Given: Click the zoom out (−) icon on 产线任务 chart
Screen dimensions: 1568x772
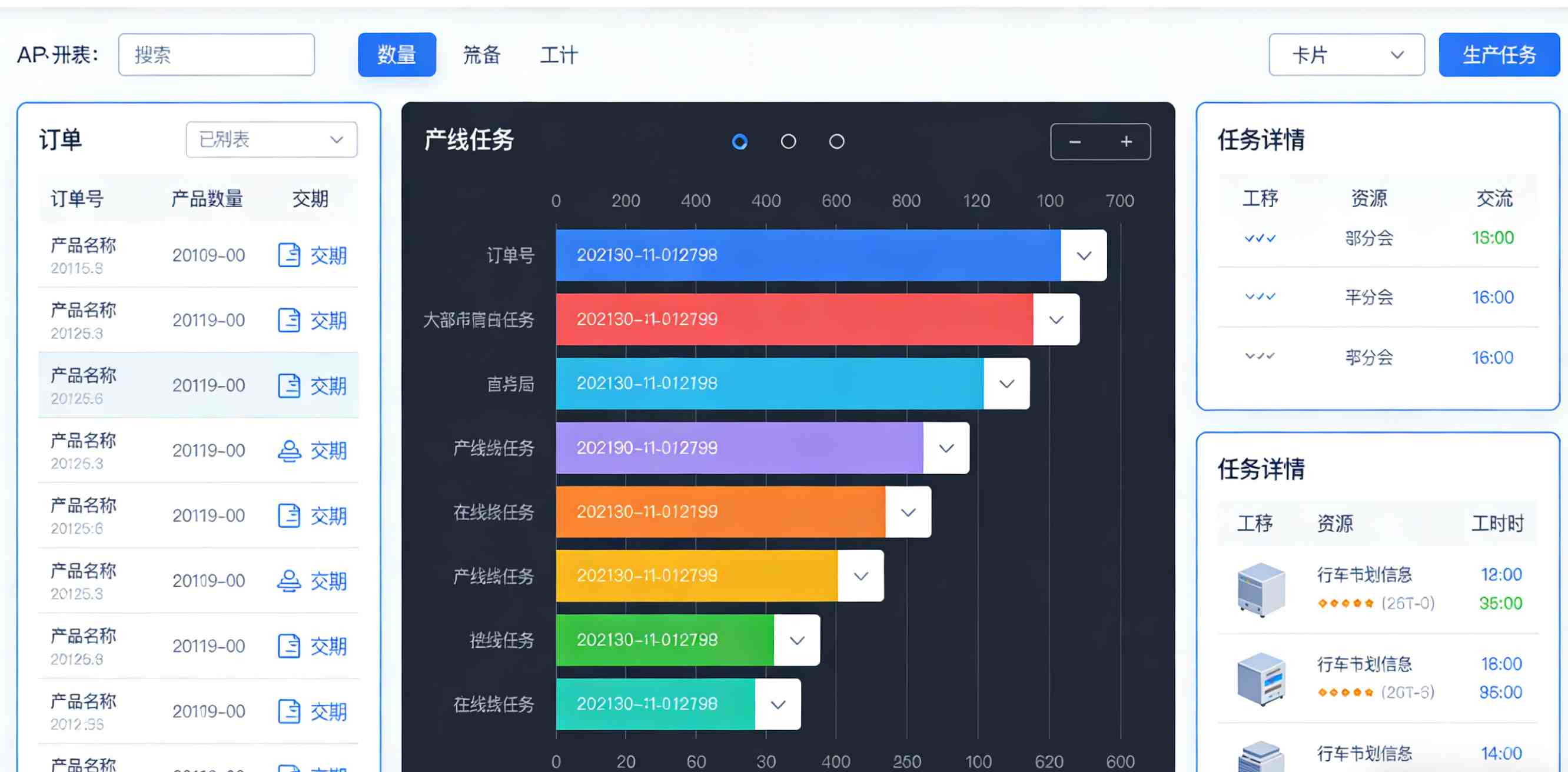Looking at the screenshot, I should tap(1075, 141).
